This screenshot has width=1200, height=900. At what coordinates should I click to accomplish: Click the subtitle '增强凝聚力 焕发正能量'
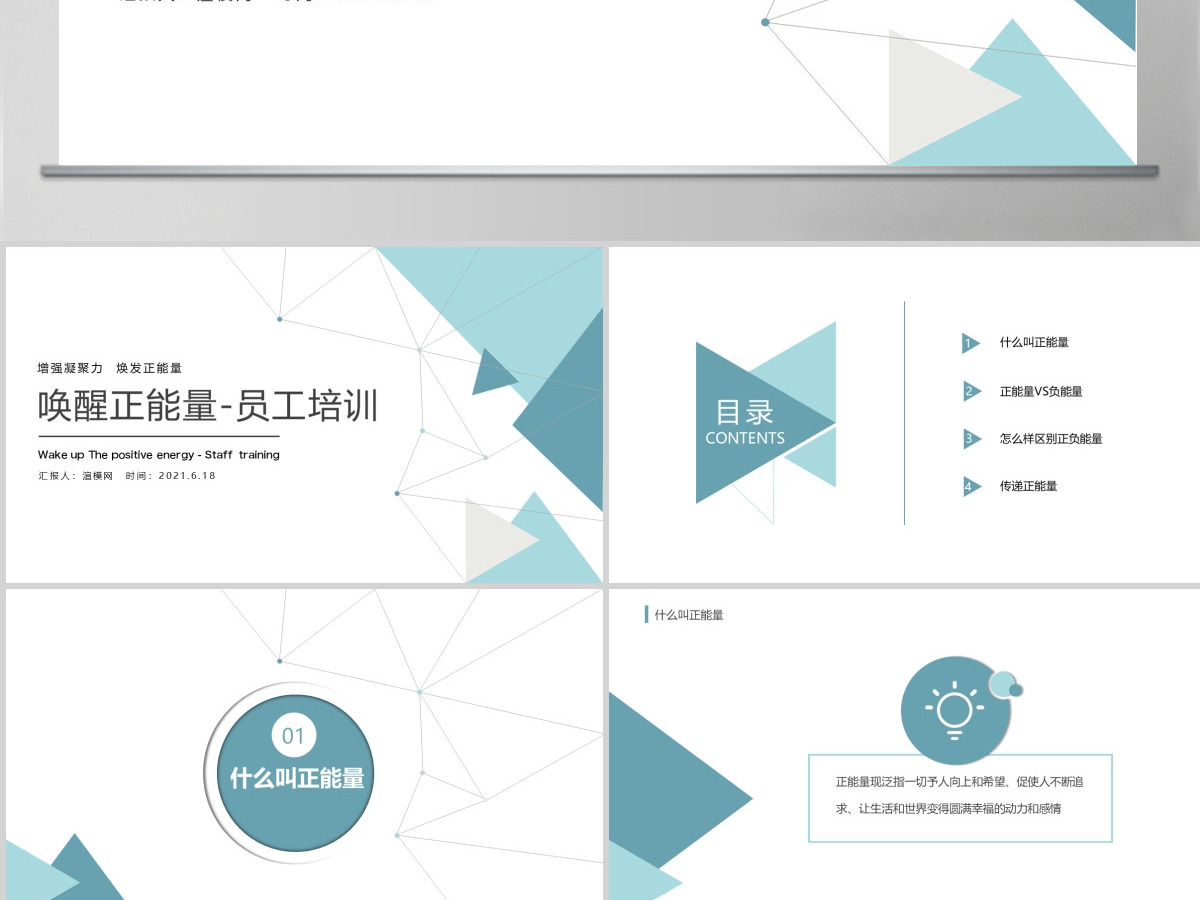point(110,368)
